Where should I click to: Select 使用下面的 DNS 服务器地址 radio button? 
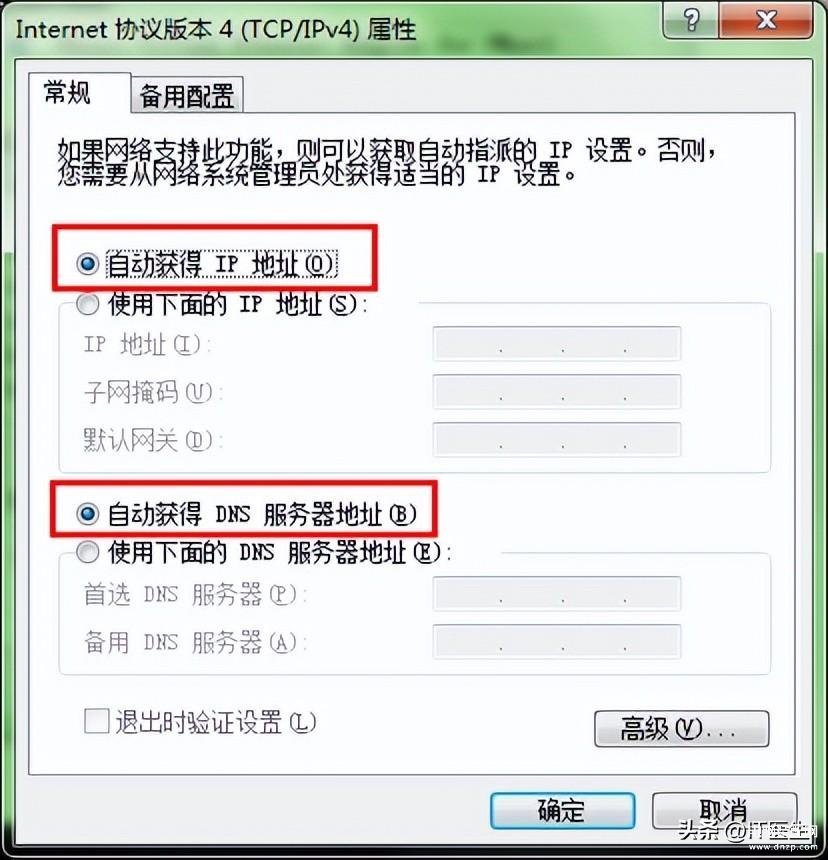click(88, 552)
